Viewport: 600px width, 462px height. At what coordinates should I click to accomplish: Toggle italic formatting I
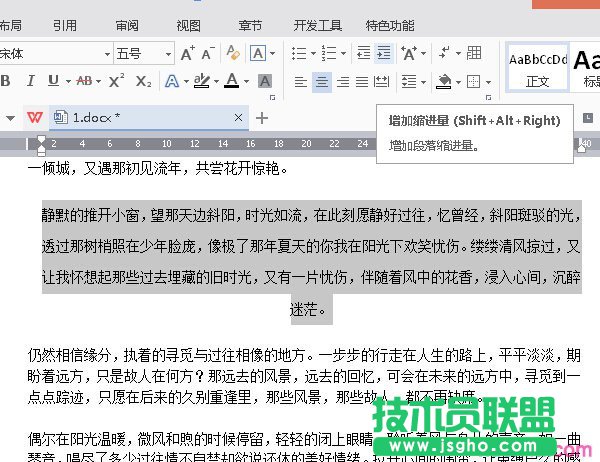31,81
